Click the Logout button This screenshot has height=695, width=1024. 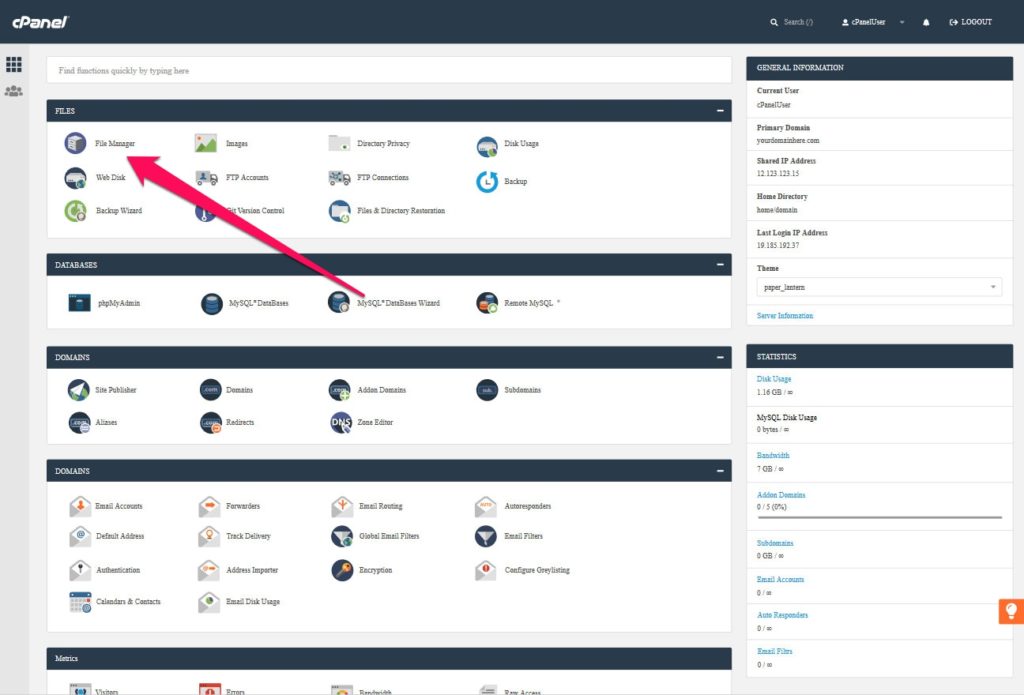coord(971,22)
